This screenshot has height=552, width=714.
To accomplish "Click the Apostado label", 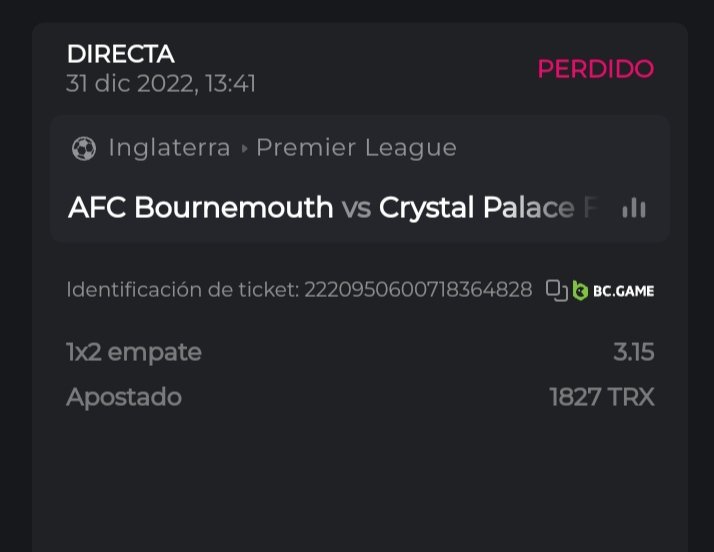I will pyautogui.click(x=124, y=397).
